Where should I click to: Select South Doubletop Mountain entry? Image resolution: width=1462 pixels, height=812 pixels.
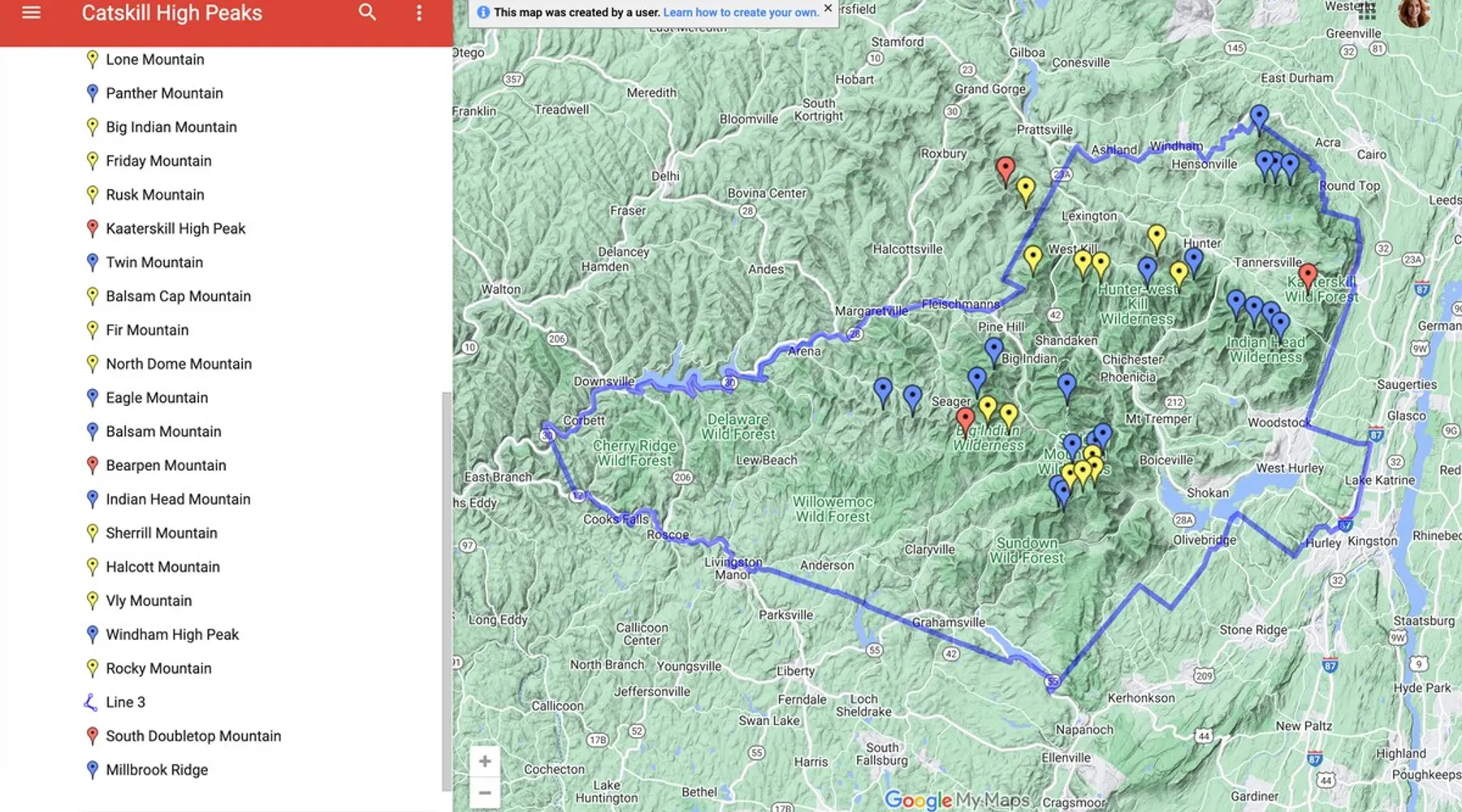[193, 736]
